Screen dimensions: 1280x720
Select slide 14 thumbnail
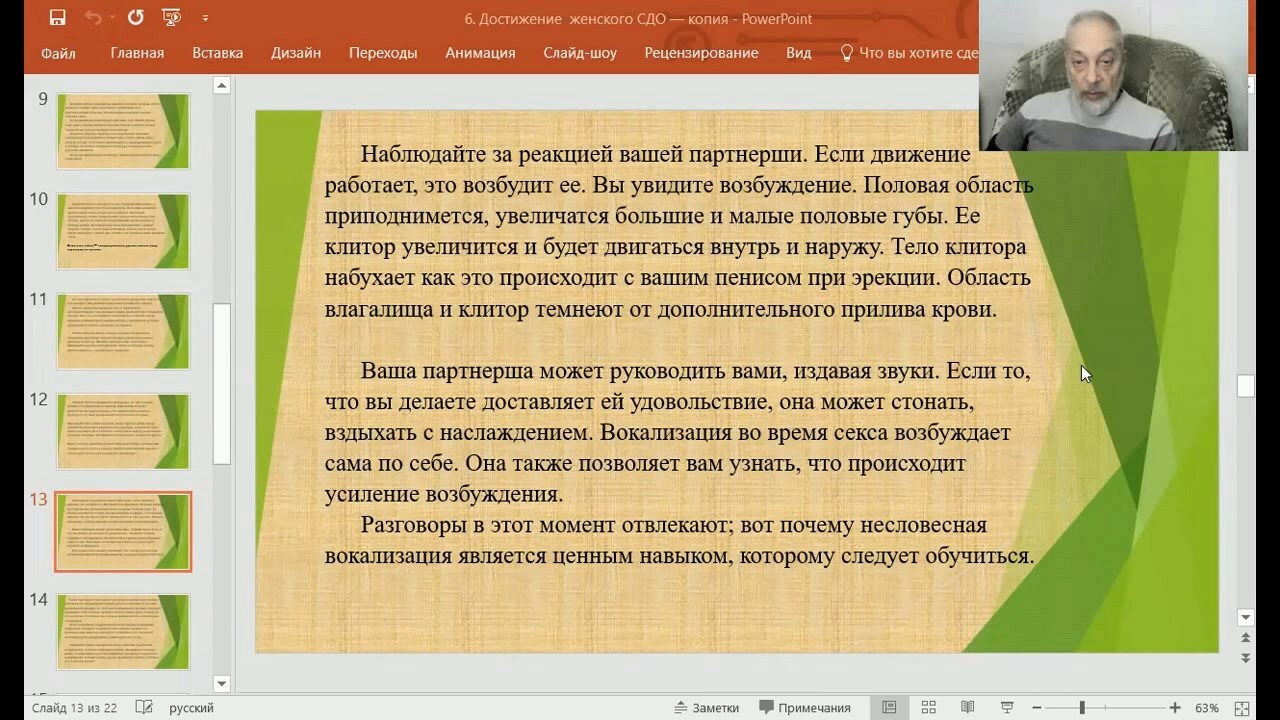[123, 632]
